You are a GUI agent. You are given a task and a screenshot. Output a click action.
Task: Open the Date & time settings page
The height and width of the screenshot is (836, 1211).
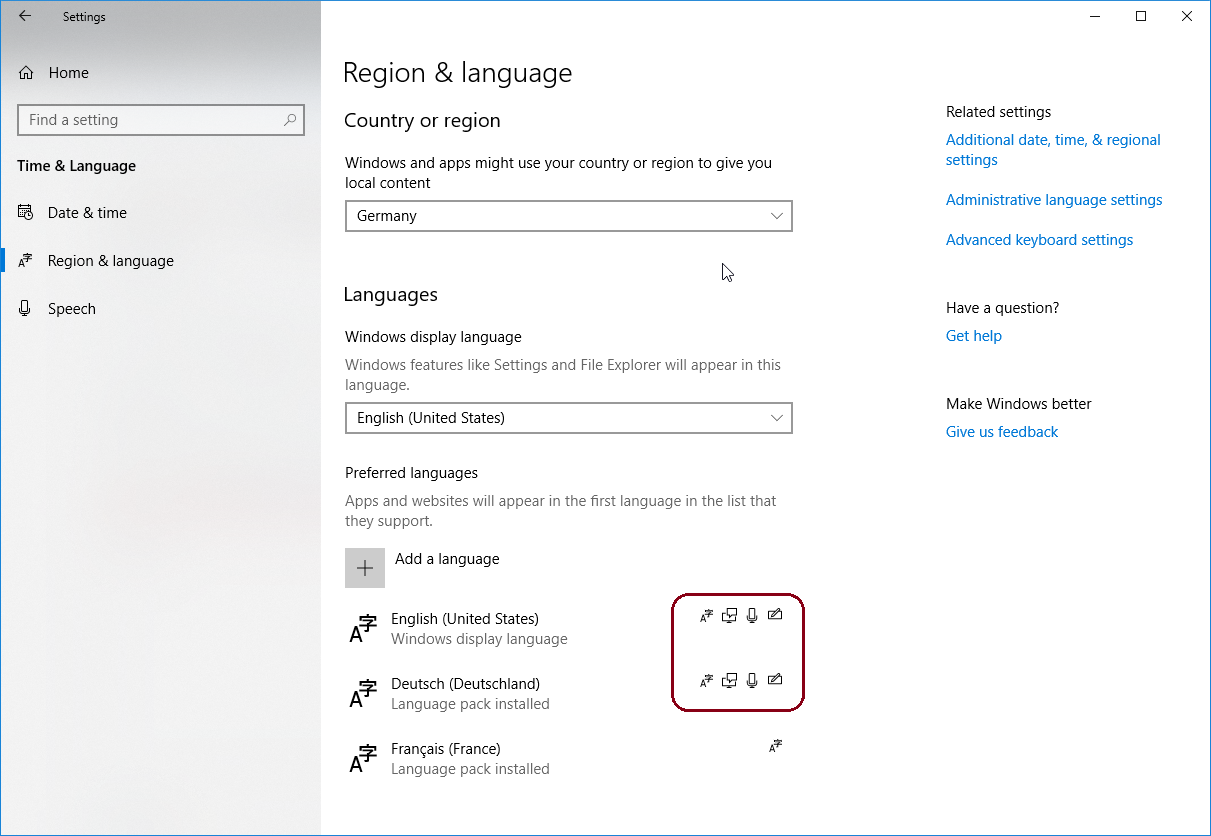(x=87, y=213)
